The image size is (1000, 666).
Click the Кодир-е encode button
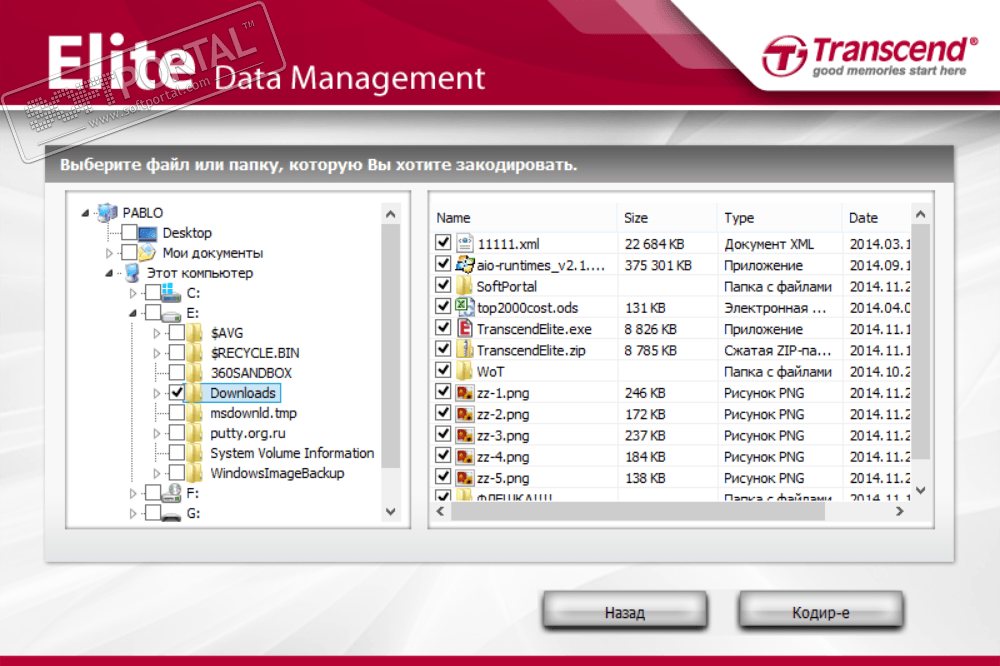click(821, 611)
